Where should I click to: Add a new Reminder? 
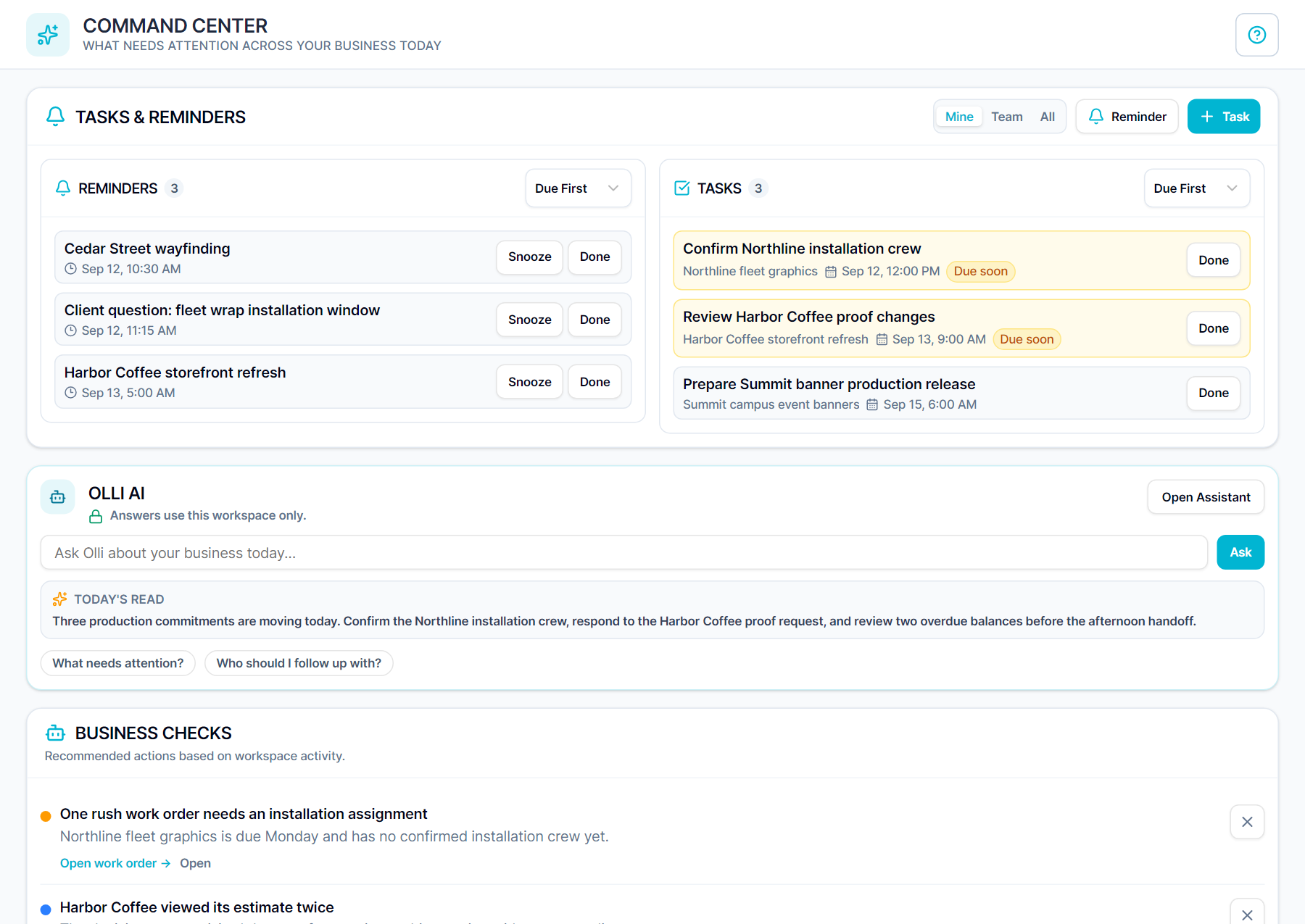[1127, 117]
